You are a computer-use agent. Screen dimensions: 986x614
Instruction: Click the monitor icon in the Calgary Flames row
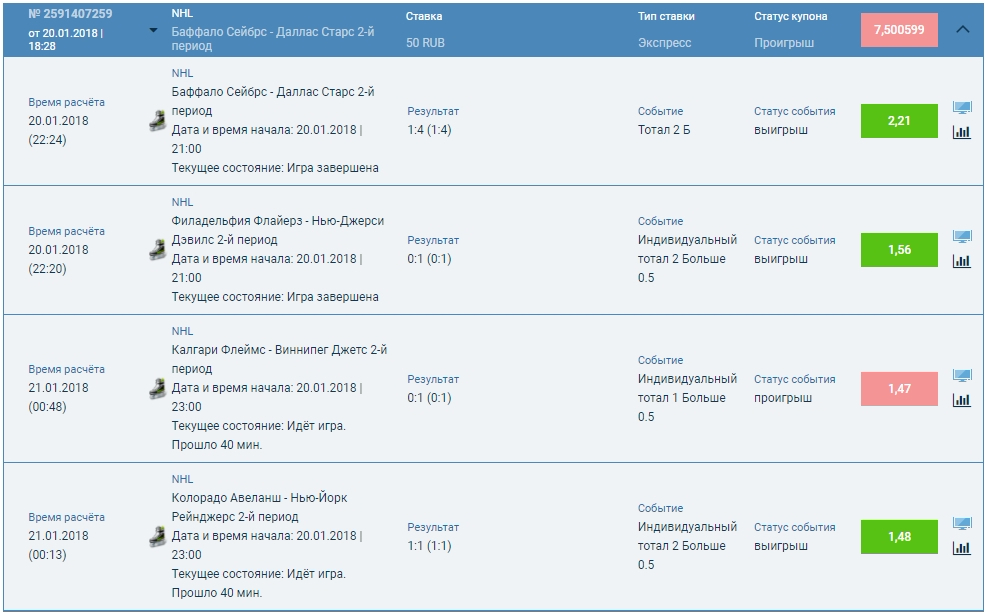click(x=961, y=376)
